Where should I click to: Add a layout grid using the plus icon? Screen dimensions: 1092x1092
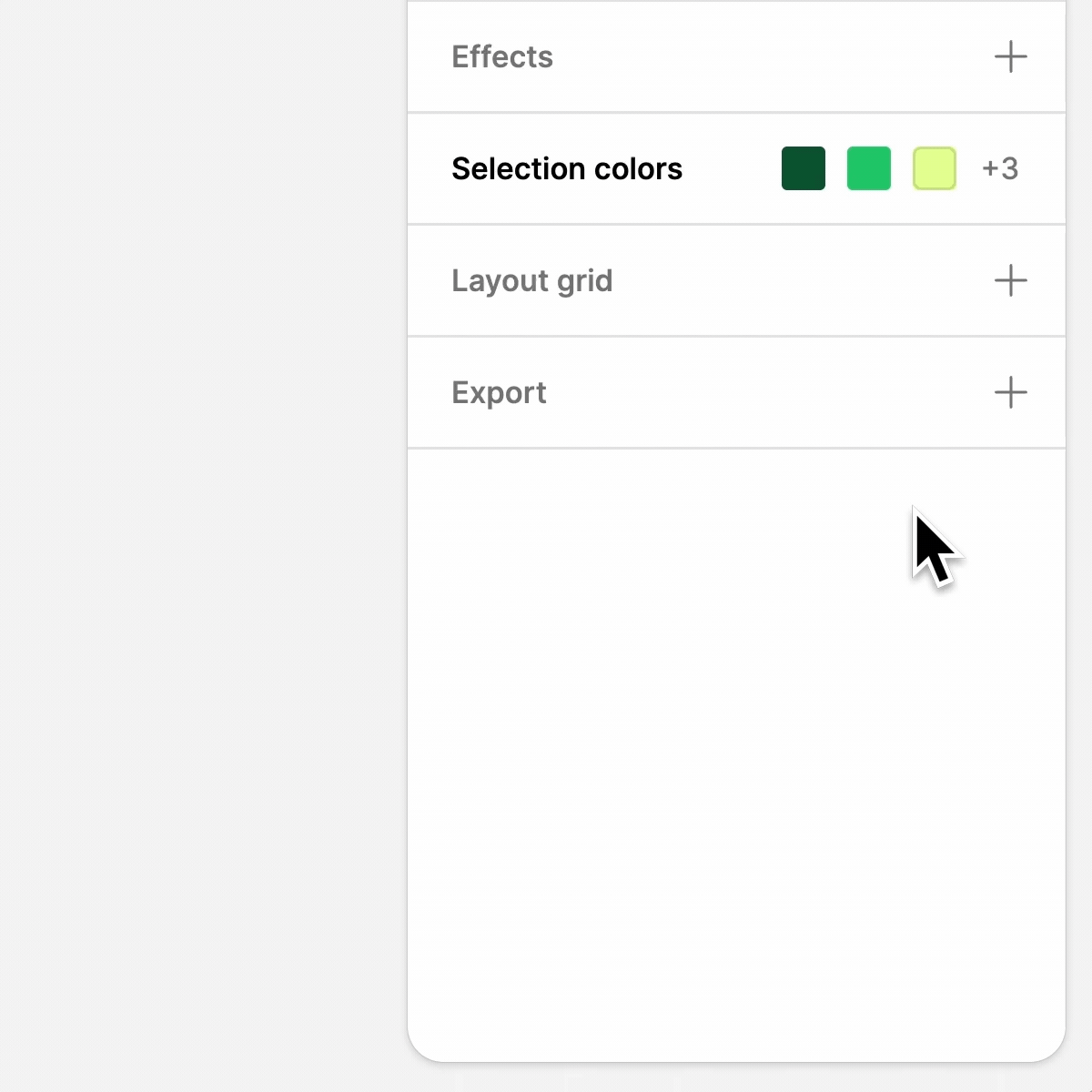click(1010, 280)
